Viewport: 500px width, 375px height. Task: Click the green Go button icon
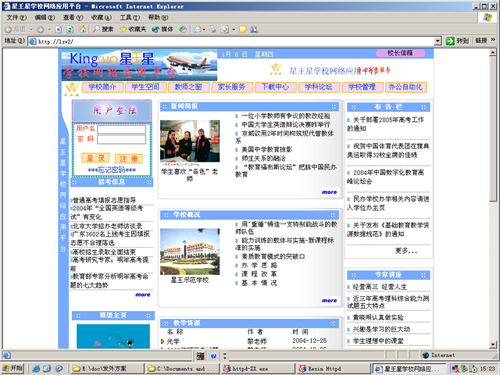tap(450, 41)
